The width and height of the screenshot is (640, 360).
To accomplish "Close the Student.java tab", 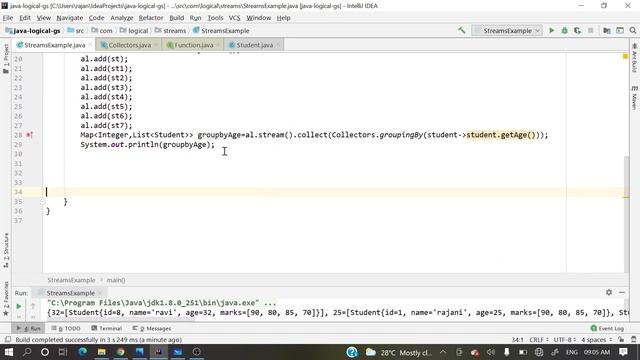I will [x=278, y=45].
